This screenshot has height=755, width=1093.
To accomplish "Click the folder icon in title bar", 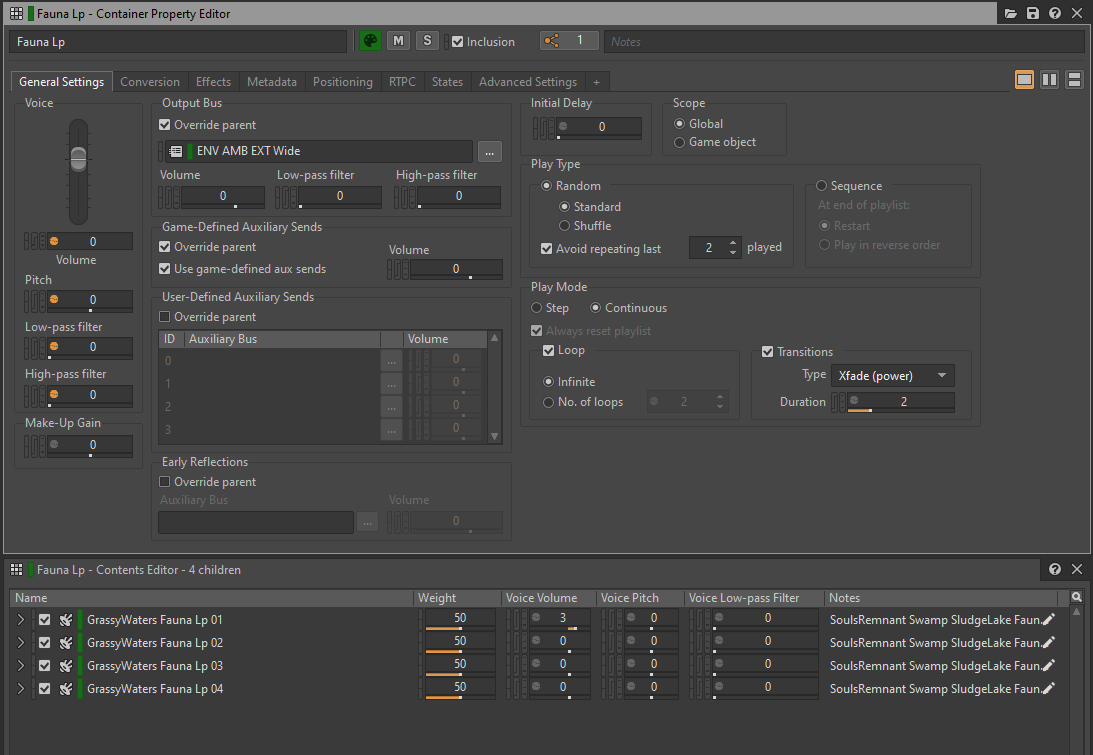I will pos(1011,13).
